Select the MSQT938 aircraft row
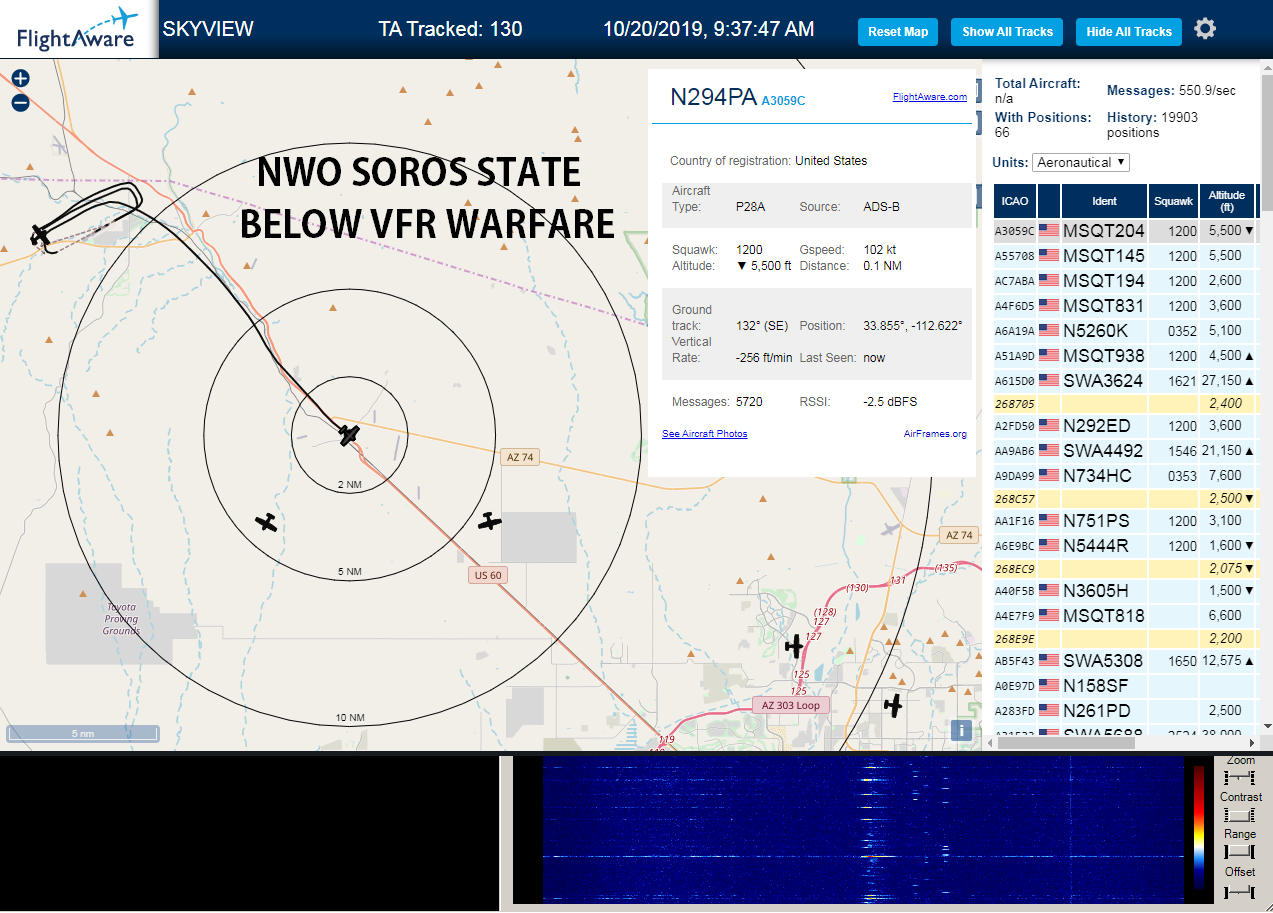The width and height of the screenshot is (1273, 913). click(x=1125, y=356)
